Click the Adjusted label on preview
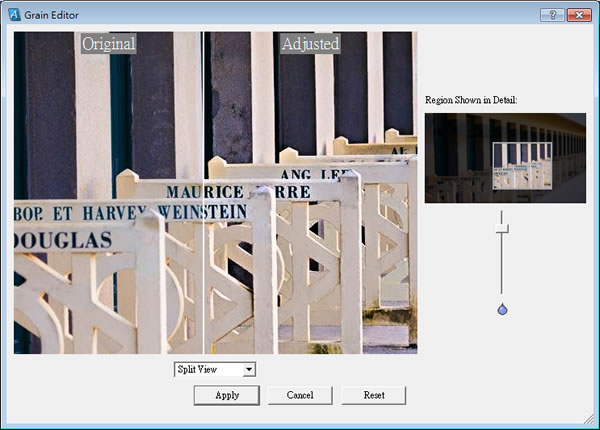 (310, 43)
